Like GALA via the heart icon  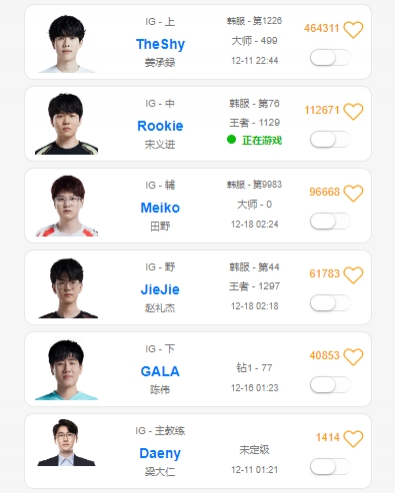[353, 357]
